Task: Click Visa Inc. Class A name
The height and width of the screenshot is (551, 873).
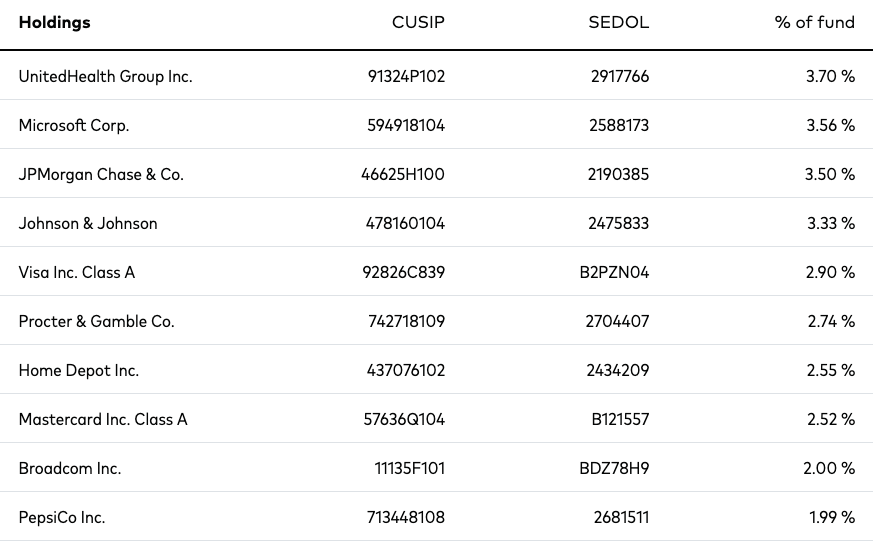Action: click(77, 272)
